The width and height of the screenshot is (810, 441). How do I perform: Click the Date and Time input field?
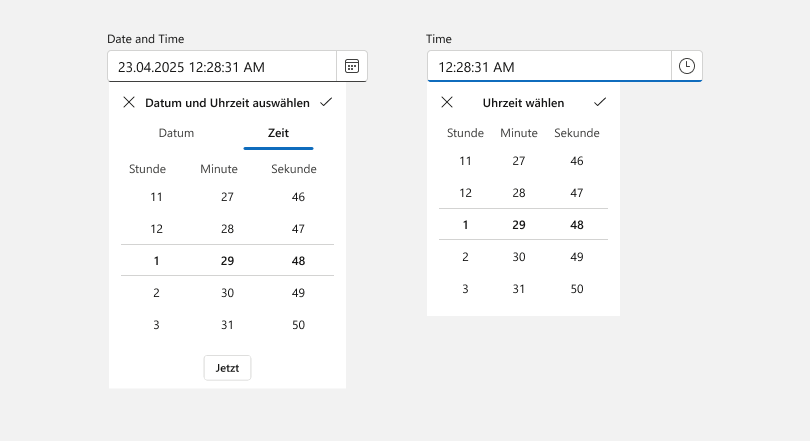[x=222, y=67]
